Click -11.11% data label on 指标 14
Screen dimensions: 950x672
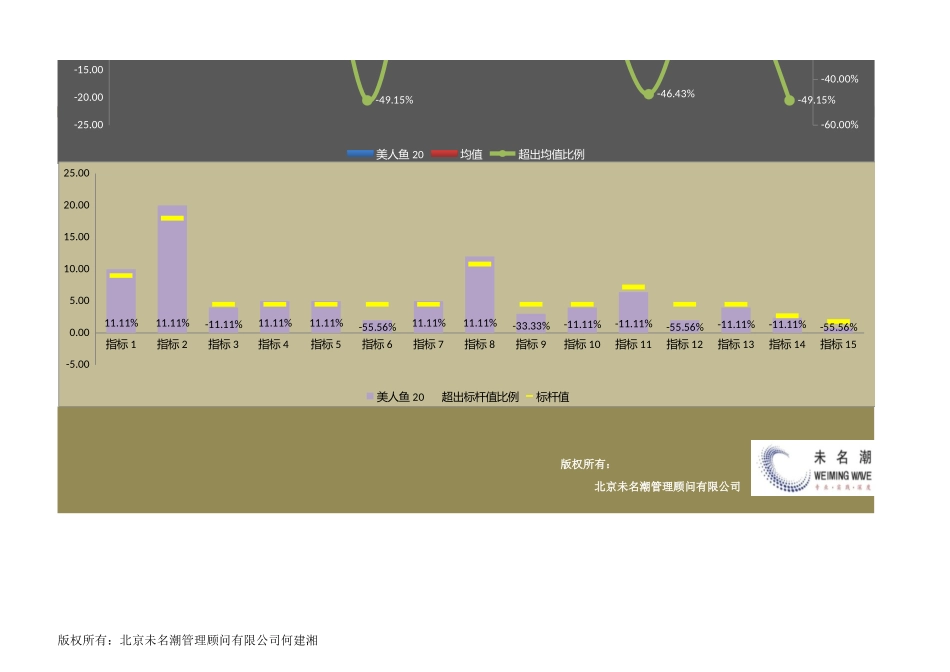[x=788, y=325]
